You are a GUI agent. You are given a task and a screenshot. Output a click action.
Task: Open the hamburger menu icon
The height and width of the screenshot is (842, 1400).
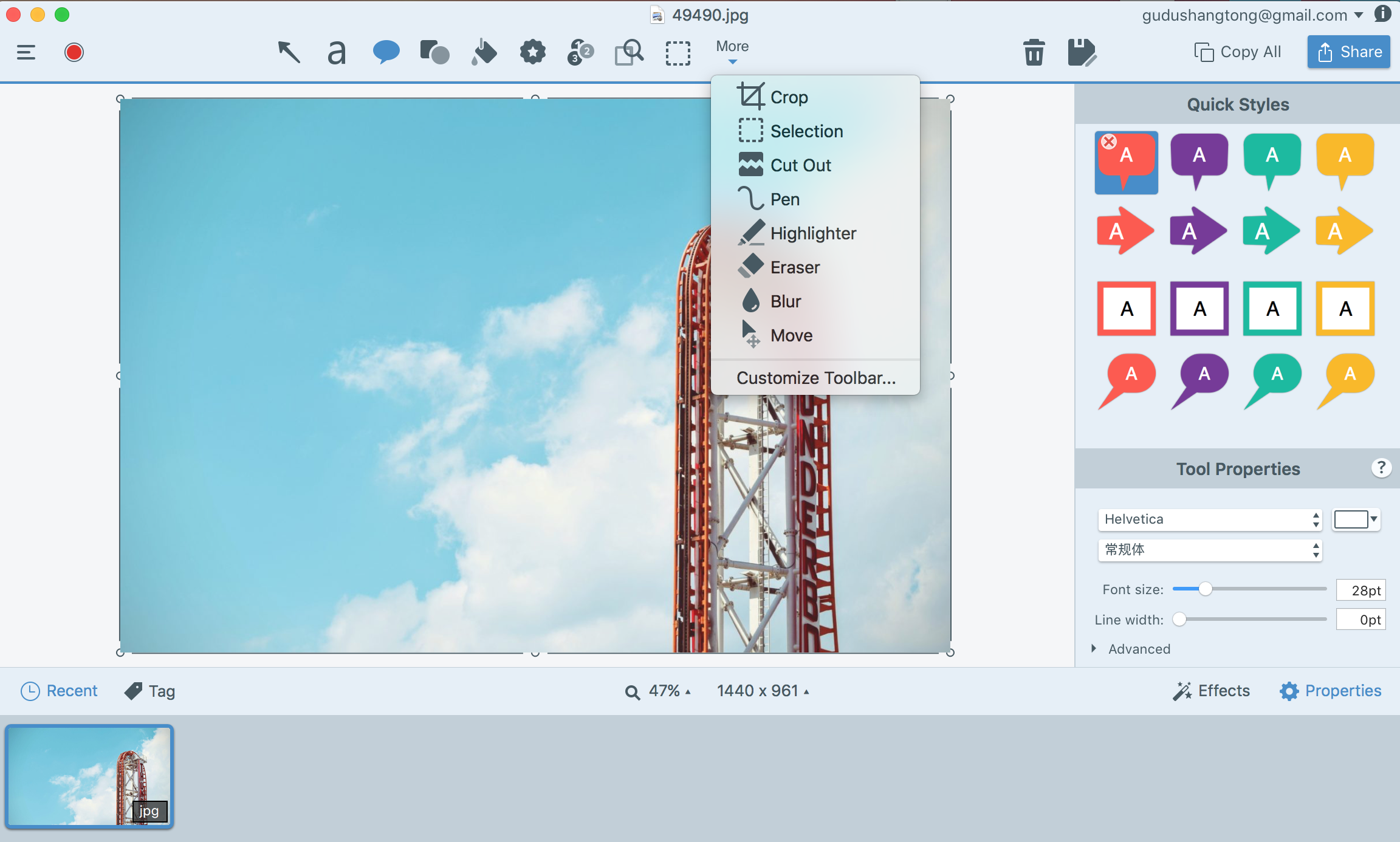(26, 53)
